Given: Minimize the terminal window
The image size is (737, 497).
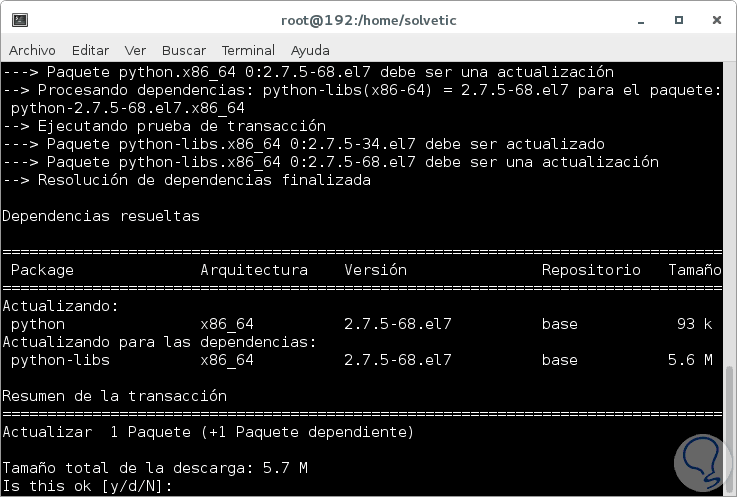Looking at the screenshot, I should point(641,20).
